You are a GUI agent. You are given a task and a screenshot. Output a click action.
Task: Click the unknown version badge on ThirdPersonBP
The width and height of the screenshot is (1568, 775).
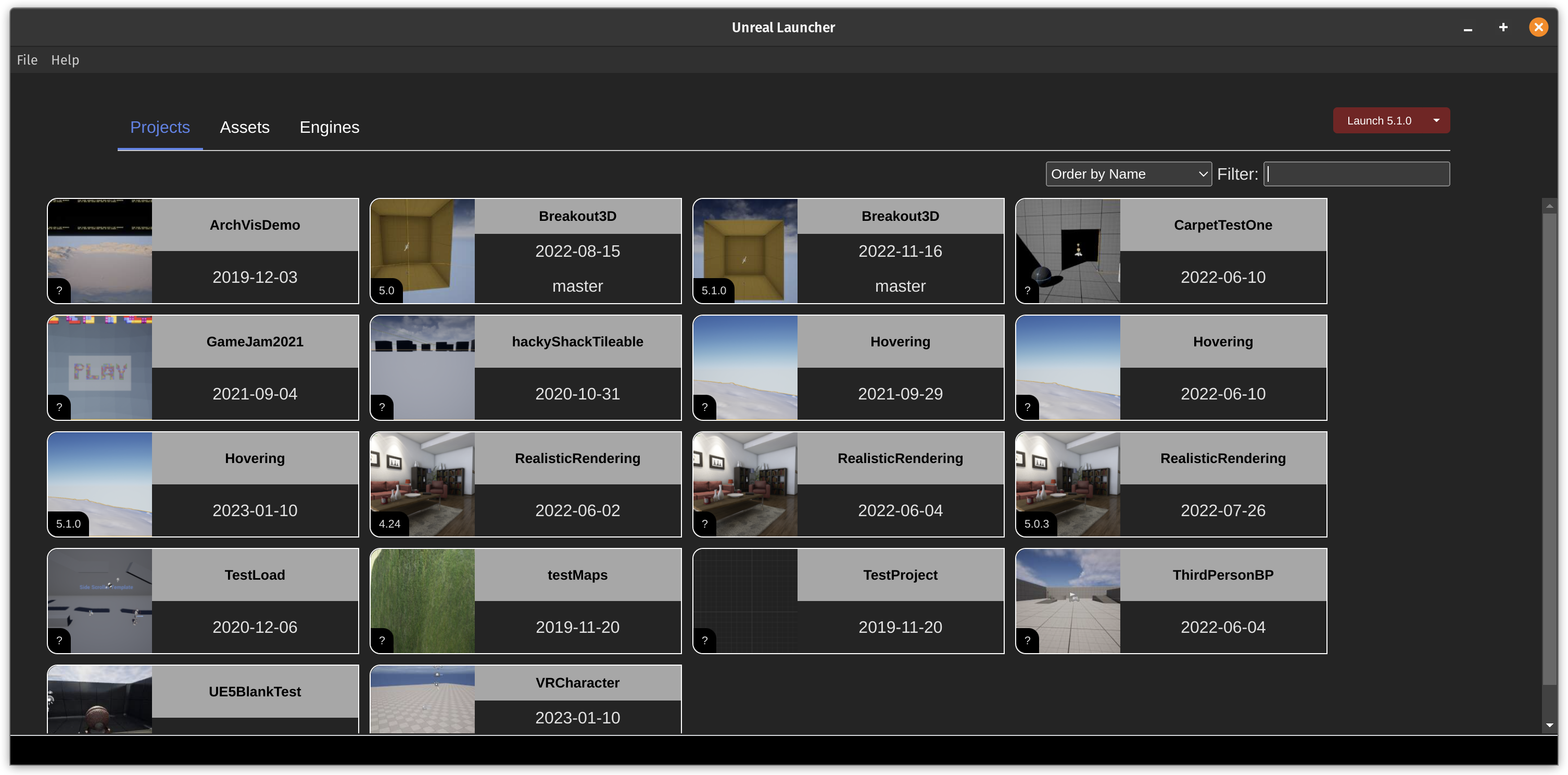(x=1027, y=641)
